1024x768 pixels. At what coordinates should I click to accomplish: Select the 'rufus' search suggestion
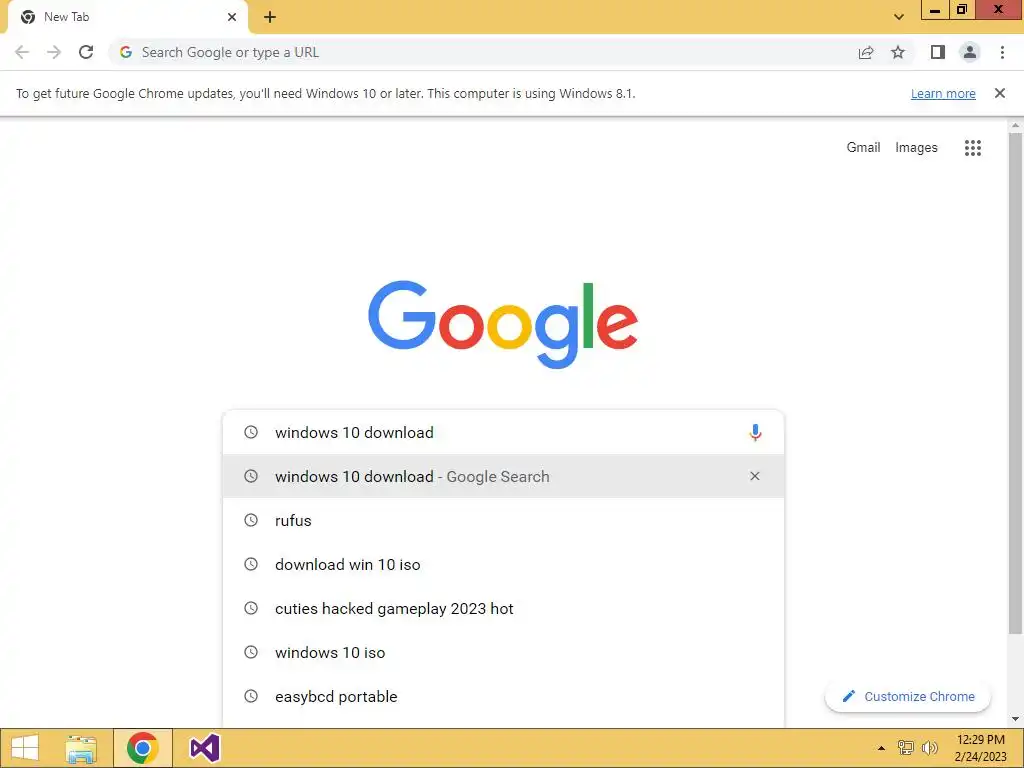503,520
